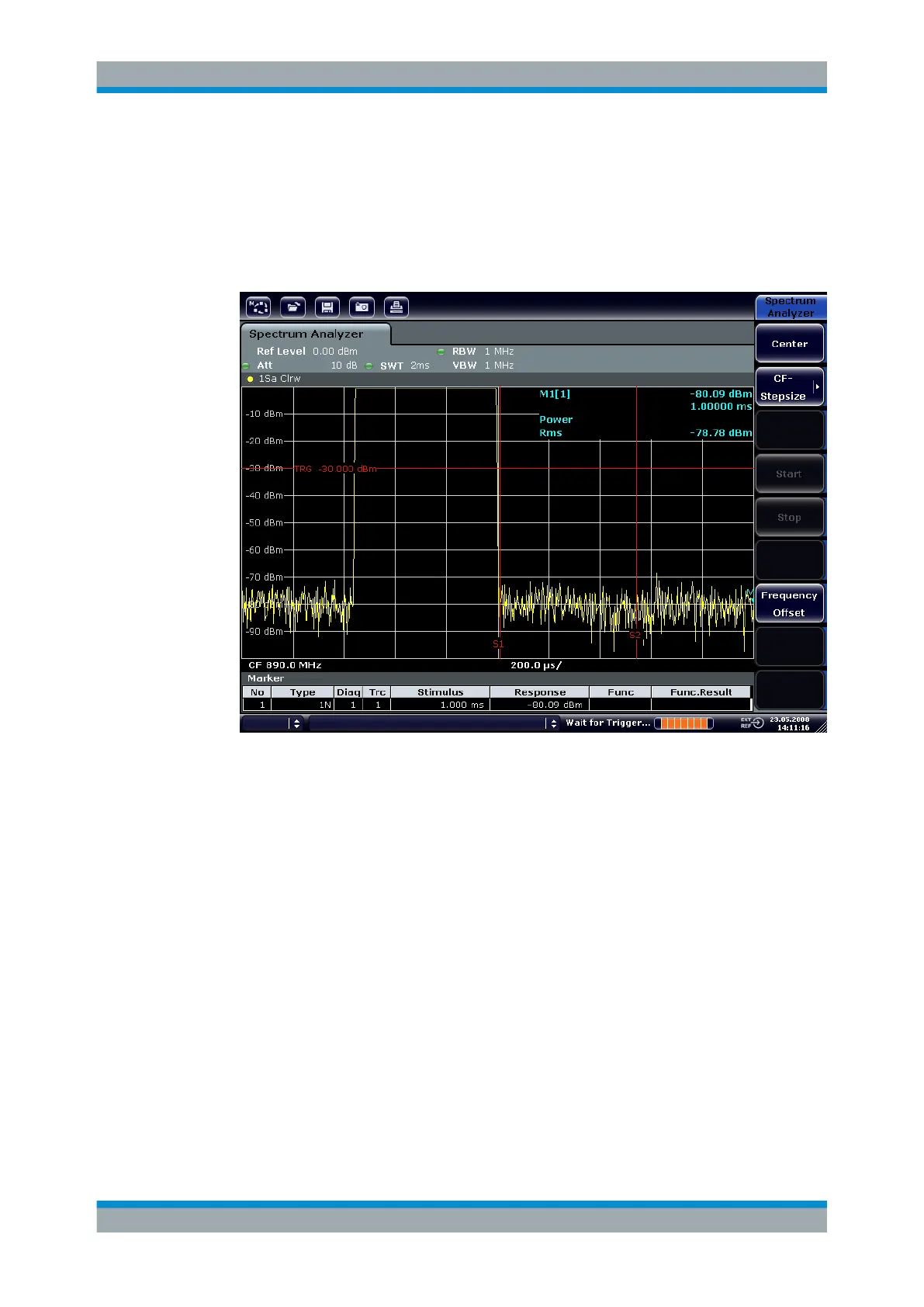Screen dimensions: 924x1307
Task: Click the Power Rms -78.78 dBm readout
Action: [645, 426]
